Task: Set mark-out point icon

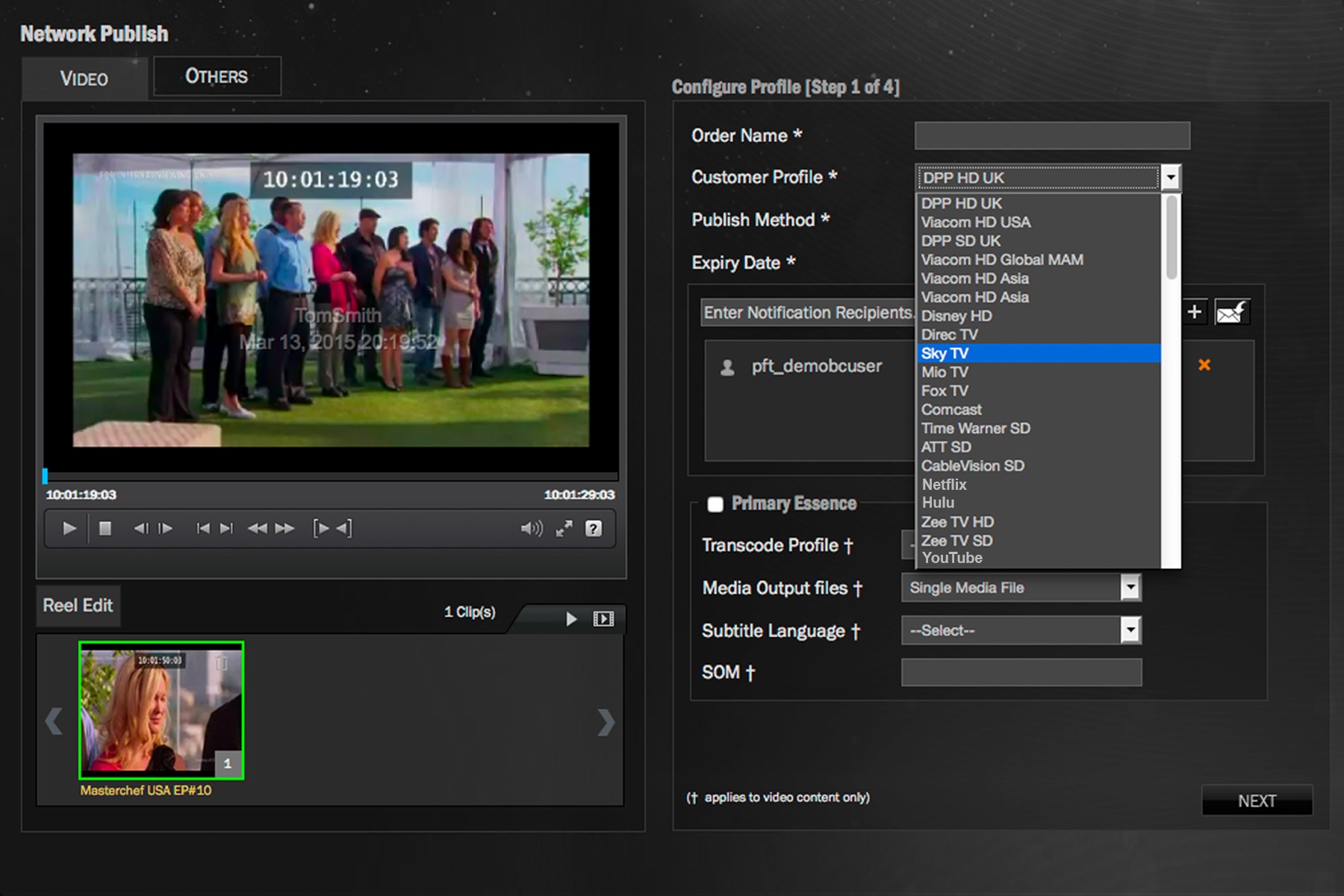Action: click(343, 529)
